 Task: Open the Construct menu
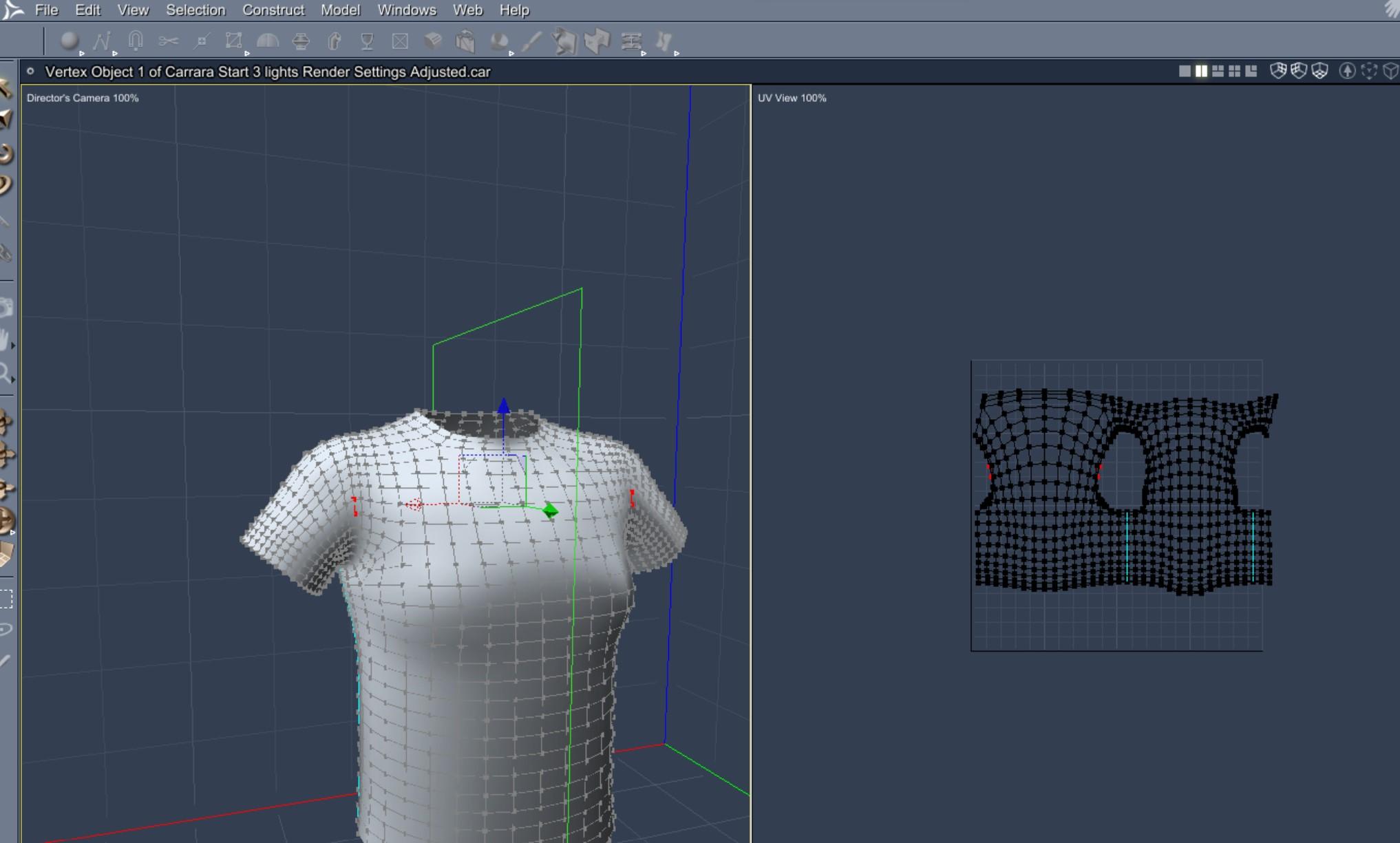pos(273,10)
